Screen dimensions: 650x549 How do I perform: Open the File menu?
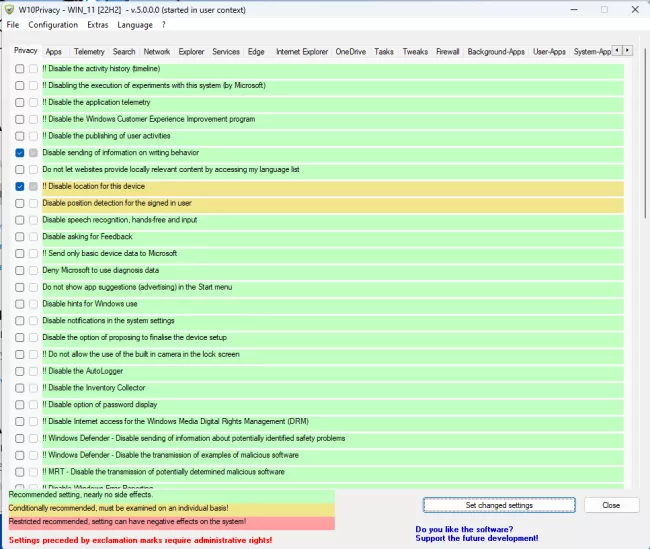13,25
